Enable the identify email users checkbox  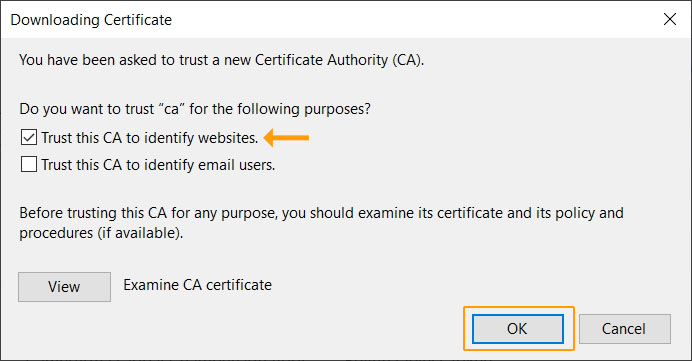pyautogui.click(x=29, y=165)
